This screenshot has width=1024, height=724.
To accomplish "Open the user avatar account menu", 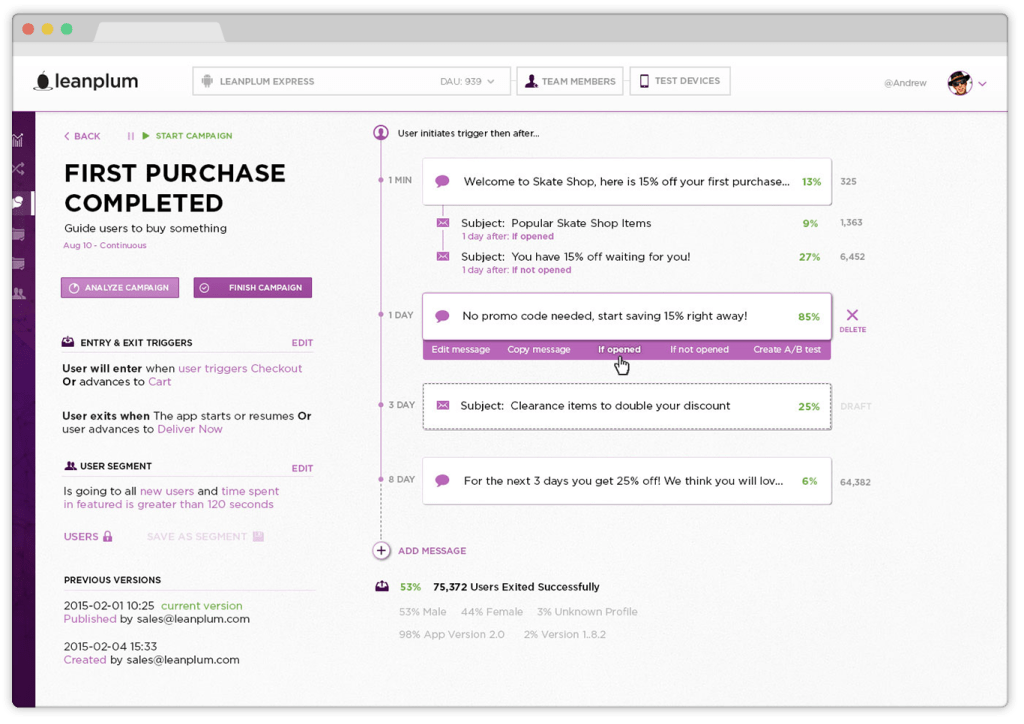I will coord(966,83).
